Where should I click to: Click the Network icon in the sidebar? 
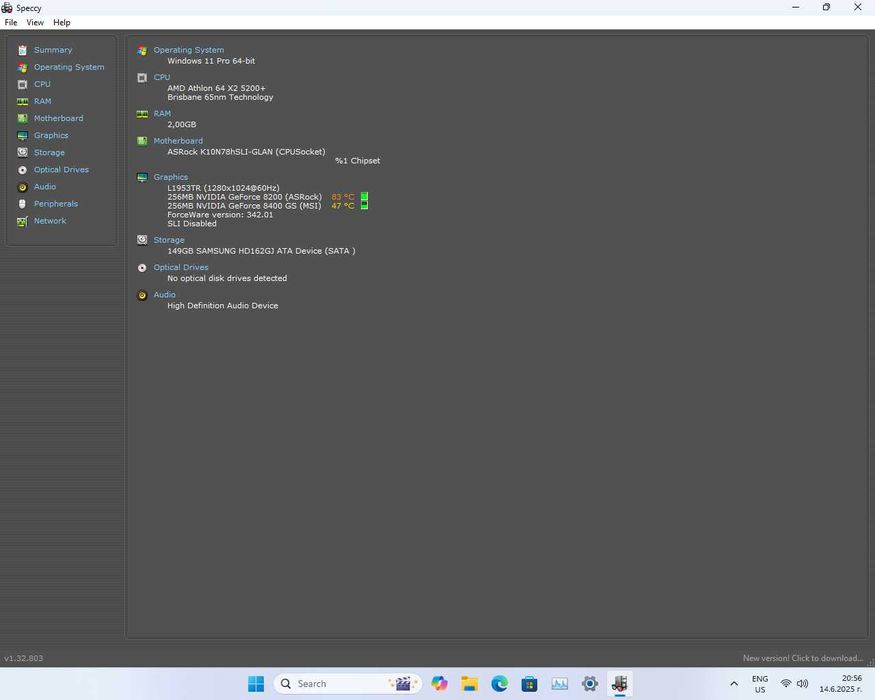pyautogui.click(x=22, y=222)
